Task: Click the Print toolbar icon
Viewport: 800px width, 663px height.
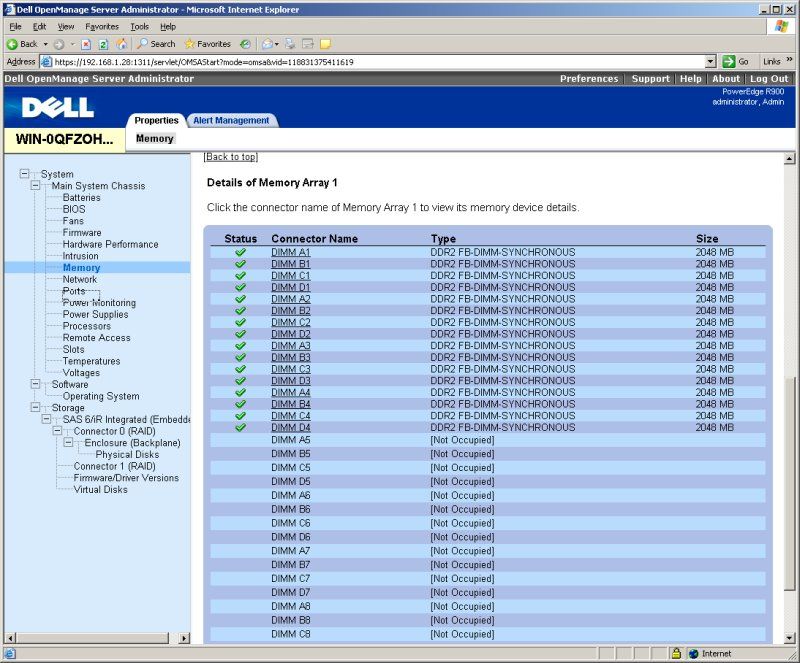Action: 290,44
